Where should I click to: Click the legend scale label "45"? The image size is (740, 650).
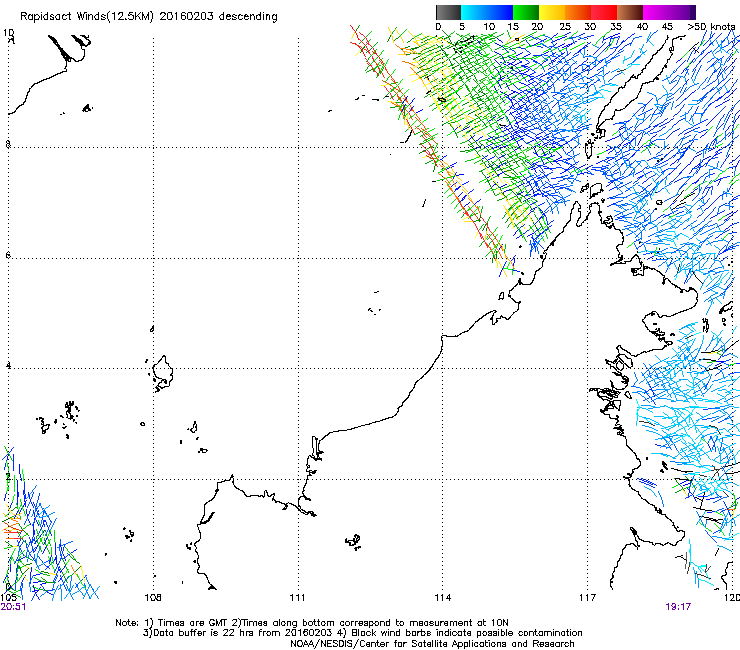(x=667, y=27)
